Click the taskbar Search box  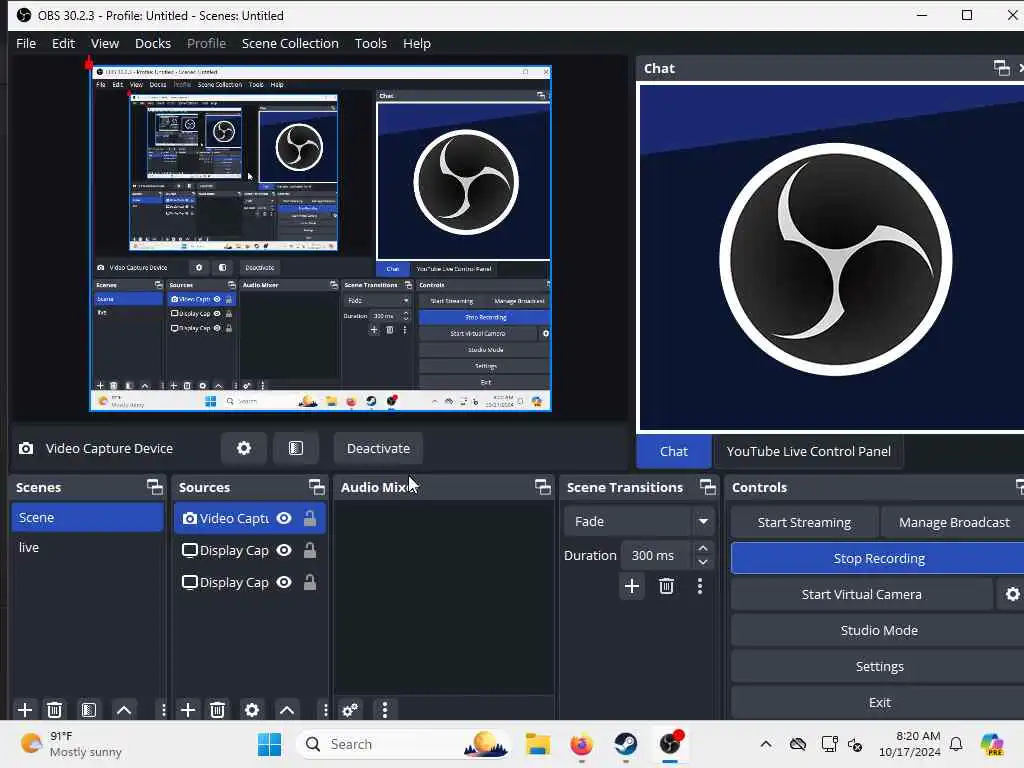point(402,744)
